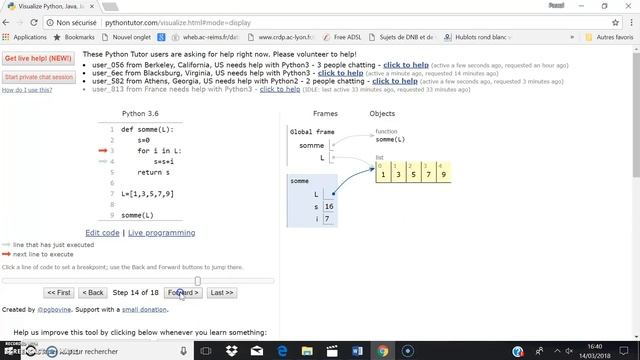This screenshot has width=640, height=360.
Task: Open the Live programming link
Action: click(x=162, y=233)
